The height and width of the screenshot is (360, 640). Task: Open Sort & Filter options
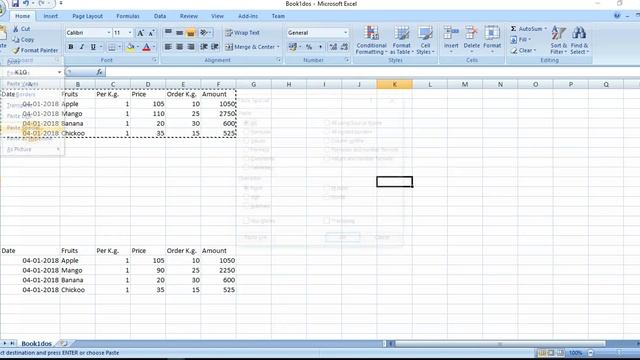coord(558,40)
